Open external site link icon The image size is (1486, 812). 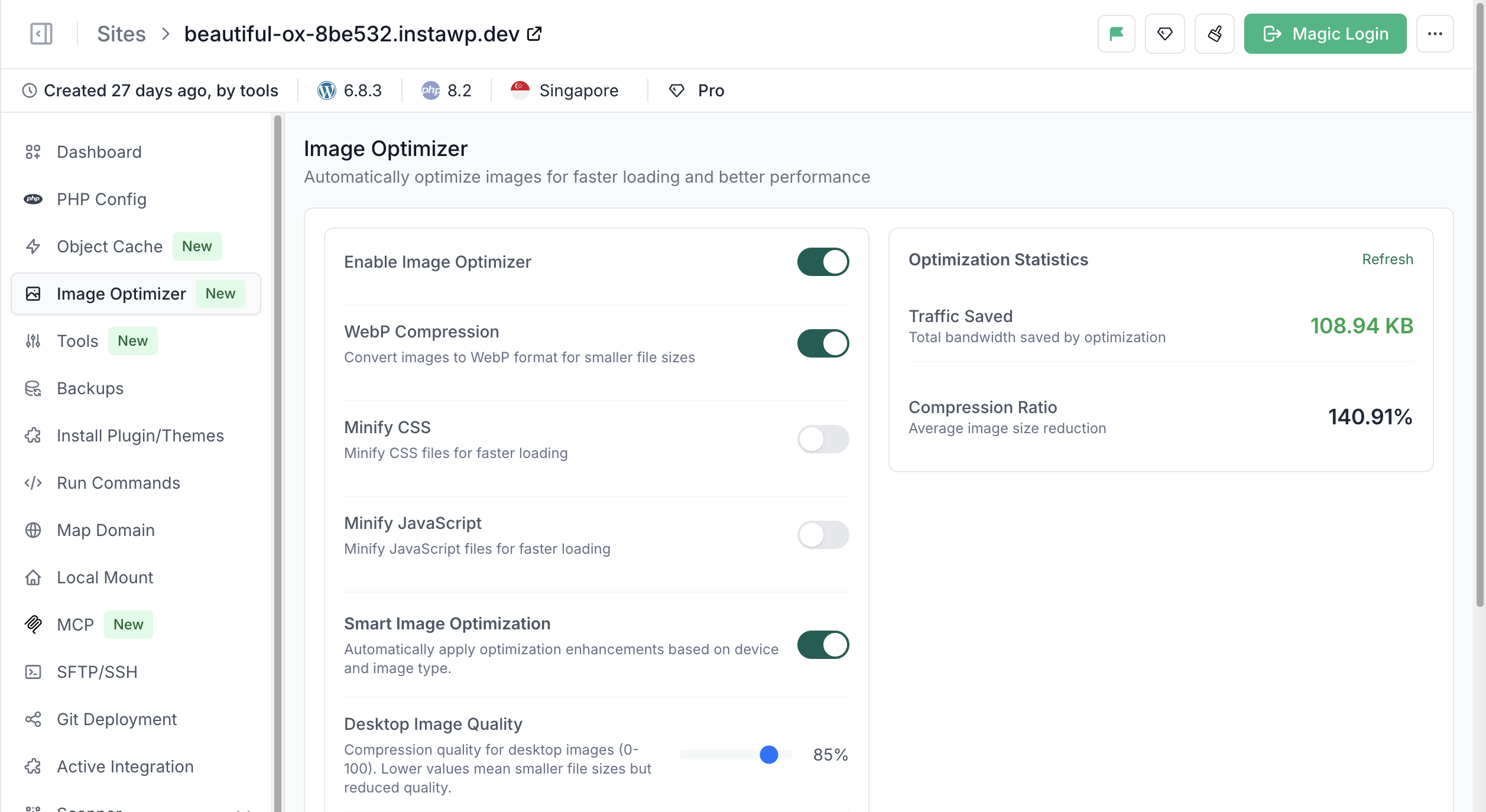point(534,34)
